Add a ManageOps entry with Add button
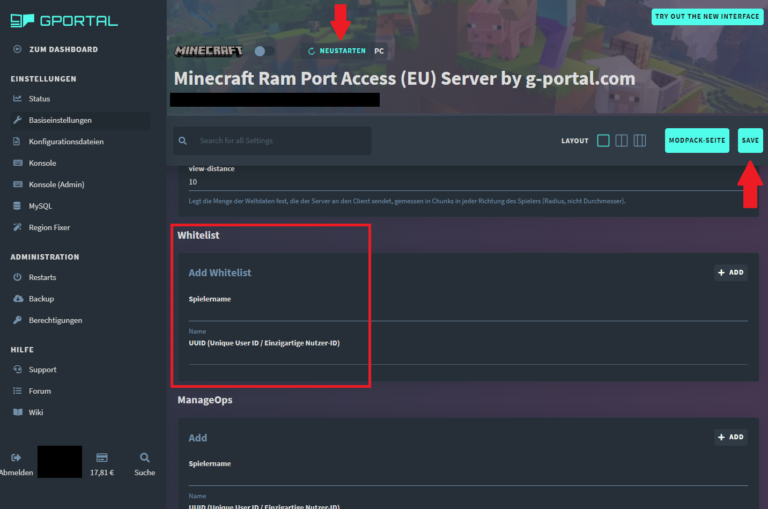The width and height of the screenshot is (768, 509). point(731,437)
